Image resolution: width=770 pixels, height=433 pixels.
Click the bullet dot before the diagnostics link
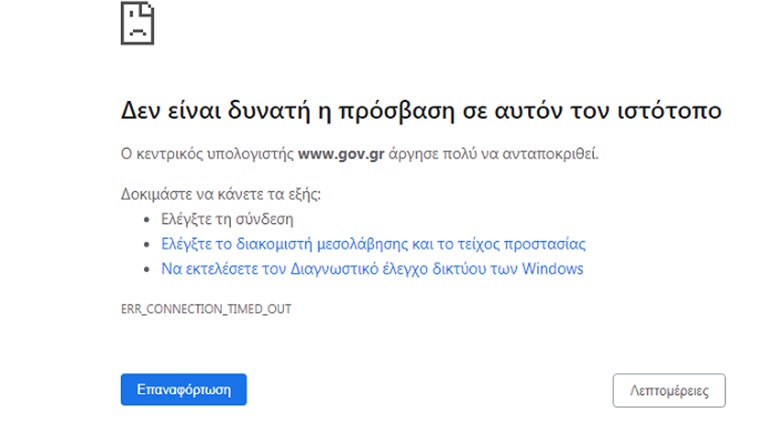150,269
